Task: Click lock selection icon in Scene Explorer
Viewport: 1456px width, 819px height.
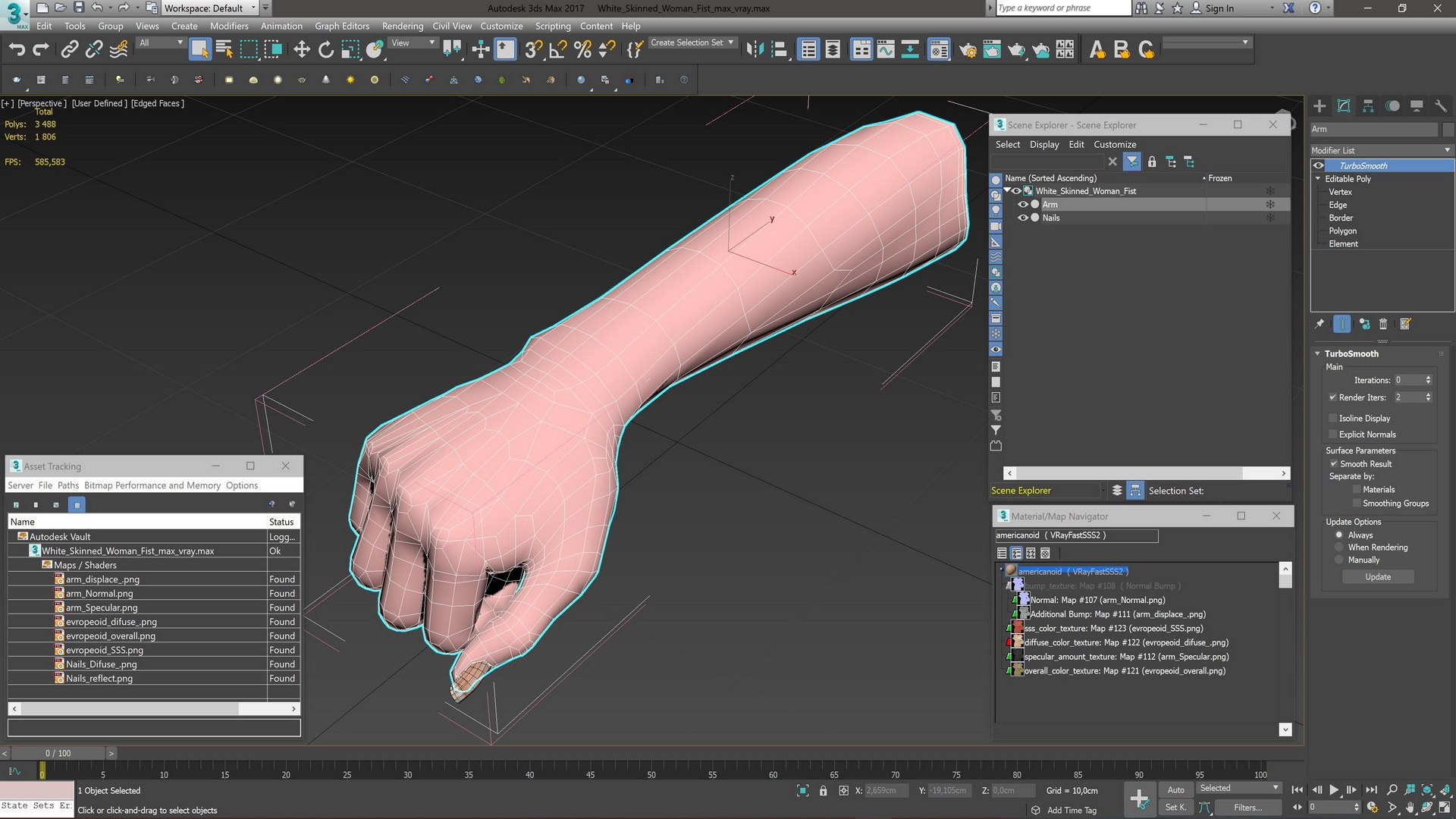Action: click(1152, 162)
